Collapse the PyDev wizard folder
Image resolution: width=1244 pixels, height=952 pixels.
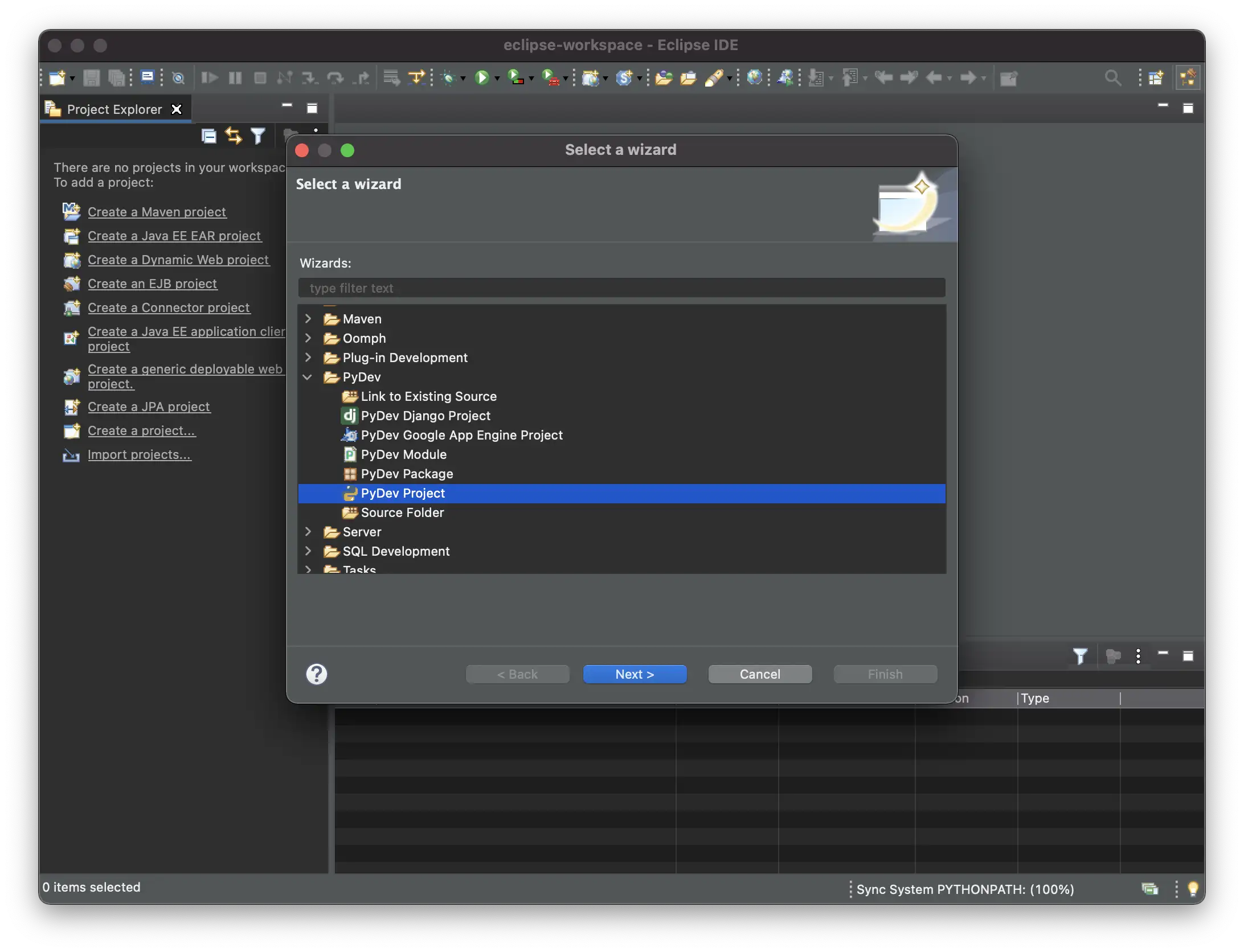[x=308, y=377]
